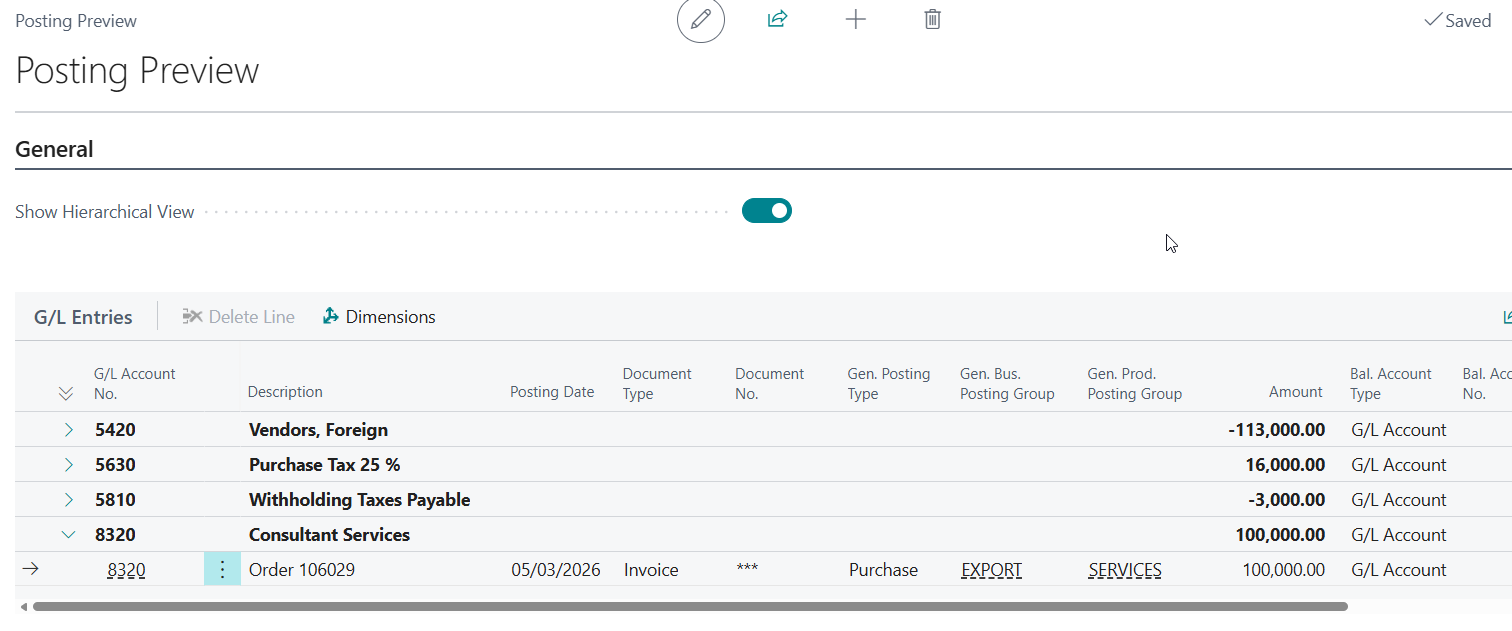Click the Delete Line action
This screenshot has width=1512, height=631.
click(x=238, y=317)
